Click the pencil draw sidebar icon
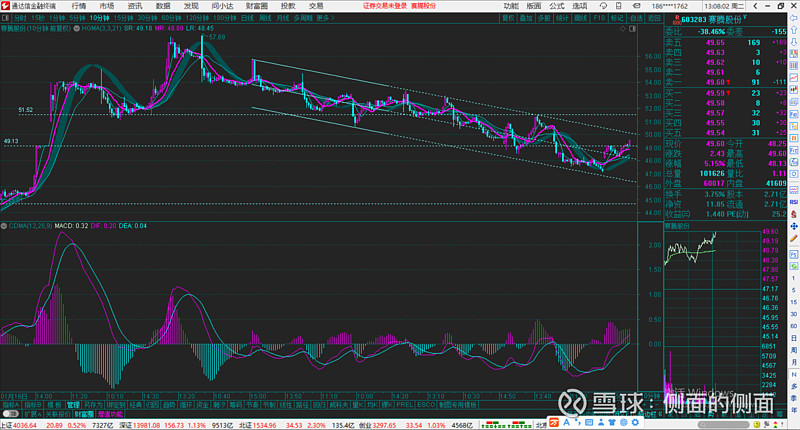 click(794, 239)
